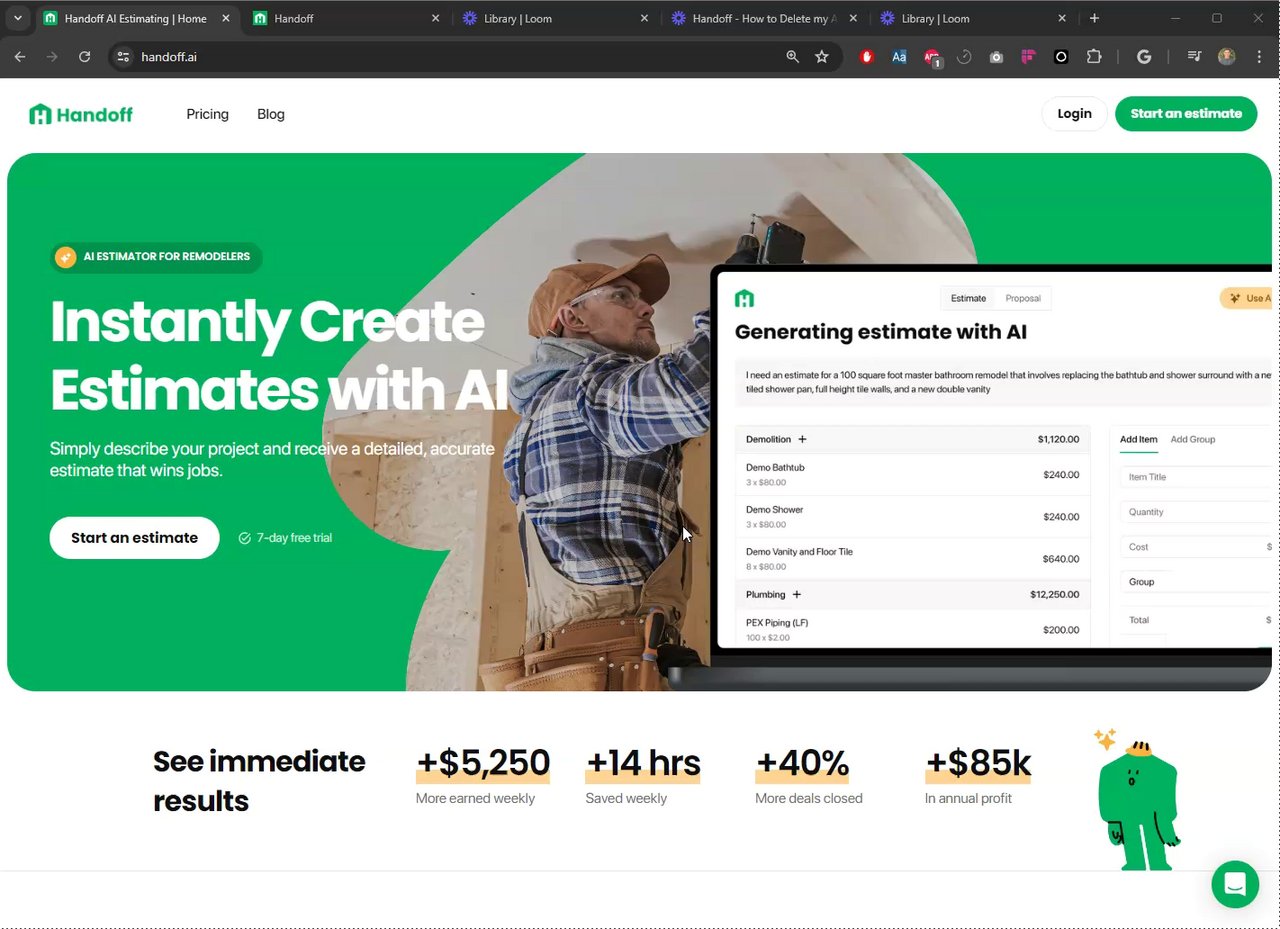This screenshot has width=1280, height=929.
Task: Go back in browser history
Action: pyautogui.click(x=20, y=57)
